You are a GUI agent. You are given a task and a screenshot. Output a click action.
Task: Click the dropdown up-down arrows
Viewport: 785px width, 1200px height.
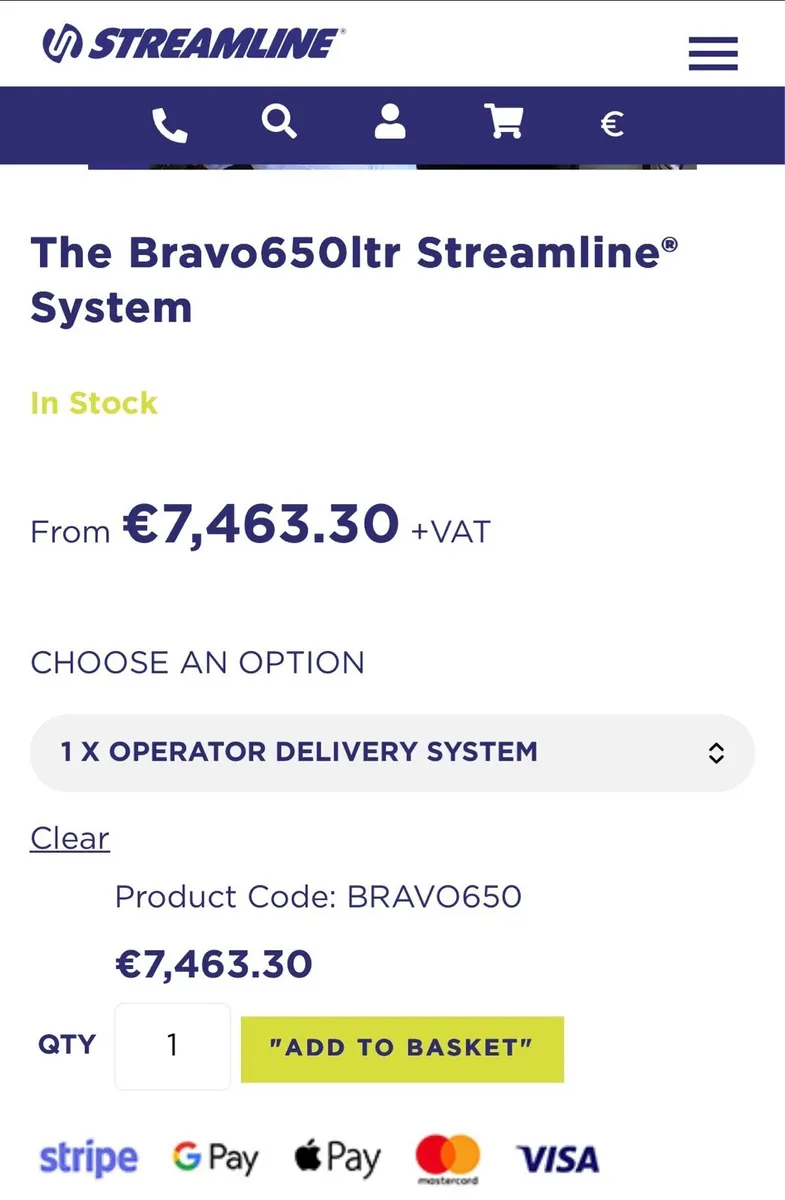point(716,753)
